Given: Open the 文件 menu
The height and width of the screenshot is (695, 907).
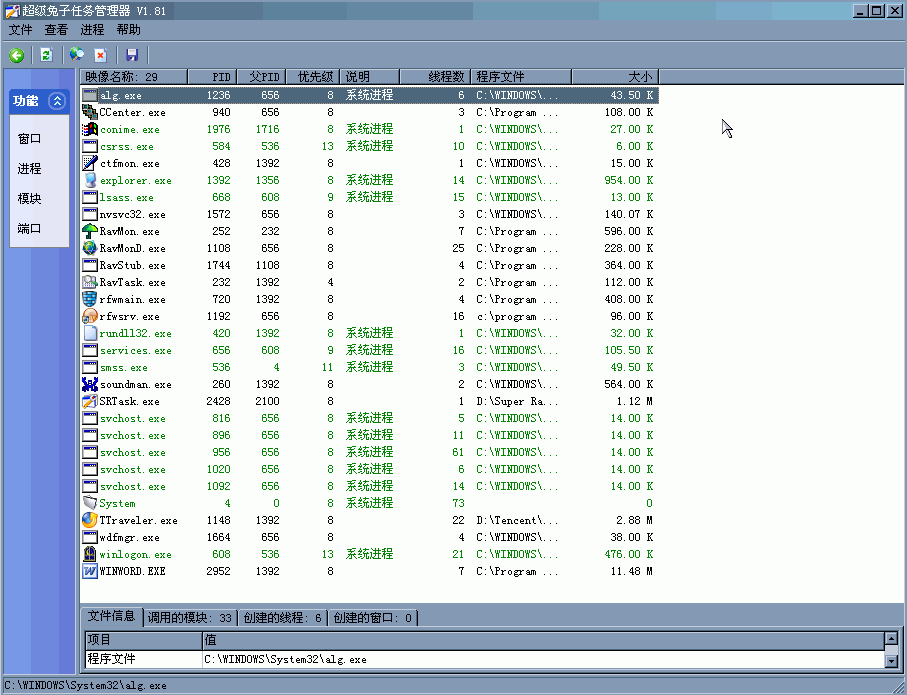Looking at the screenshot, I should click(21, 30).
